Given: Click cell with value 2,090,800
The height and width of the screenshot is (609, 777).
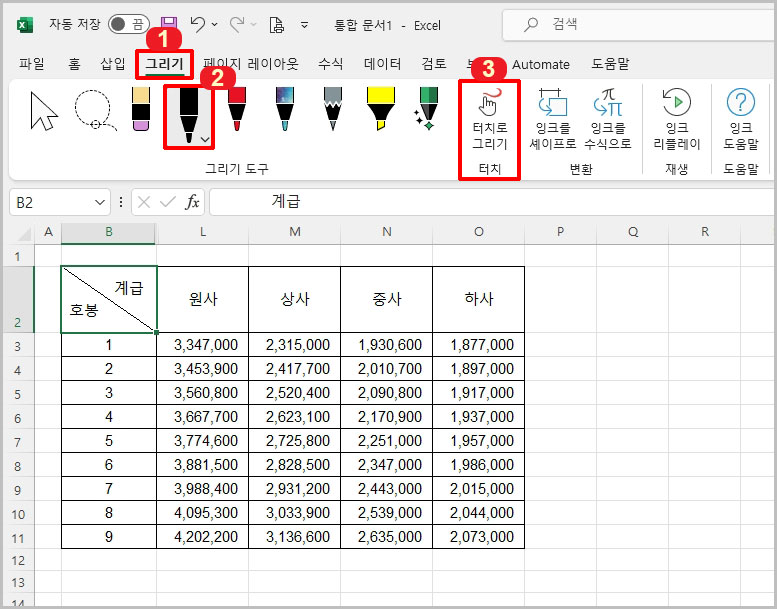Looking at the screenshot, I should tap(387, 393).
